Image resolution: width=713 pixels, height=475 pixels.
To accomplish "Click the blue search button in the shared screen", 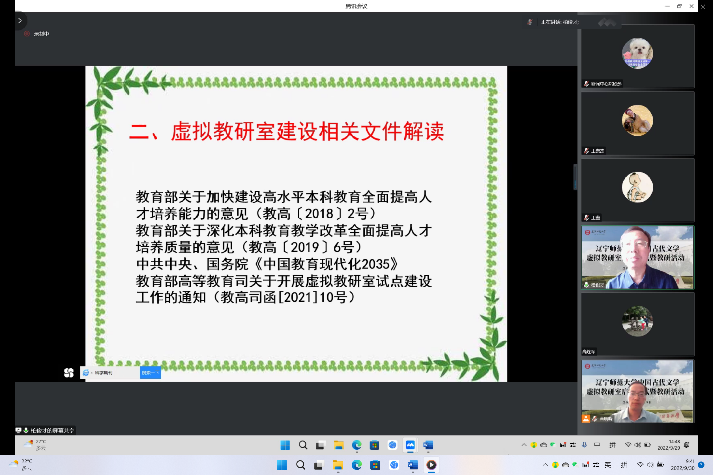I will [150, 373].
